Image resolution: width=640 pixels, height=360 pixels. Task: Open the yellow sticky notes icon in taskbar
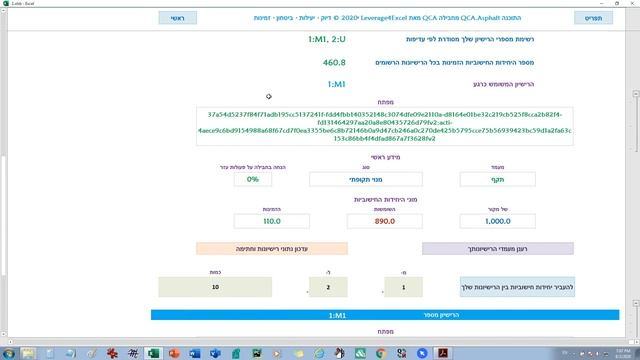298,353
